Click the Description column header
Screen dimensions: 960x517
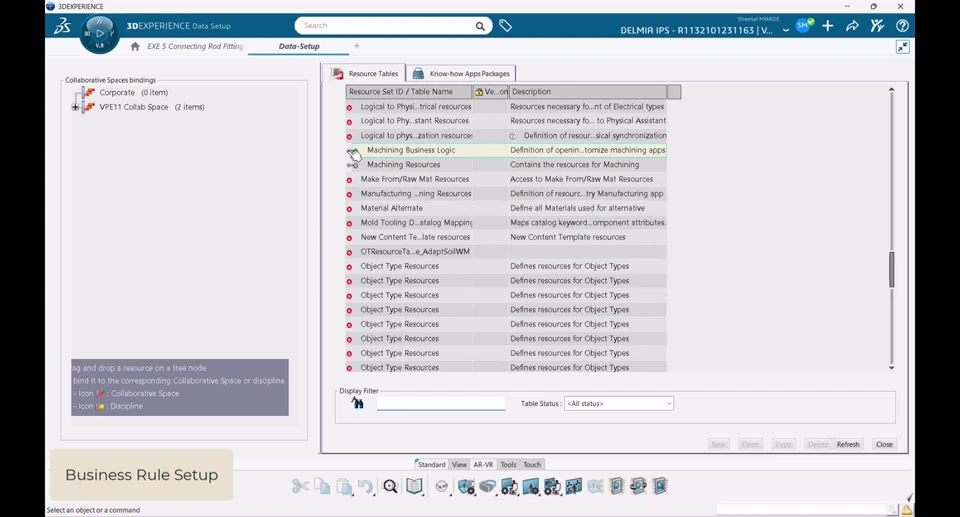click(x=588, y=92)
